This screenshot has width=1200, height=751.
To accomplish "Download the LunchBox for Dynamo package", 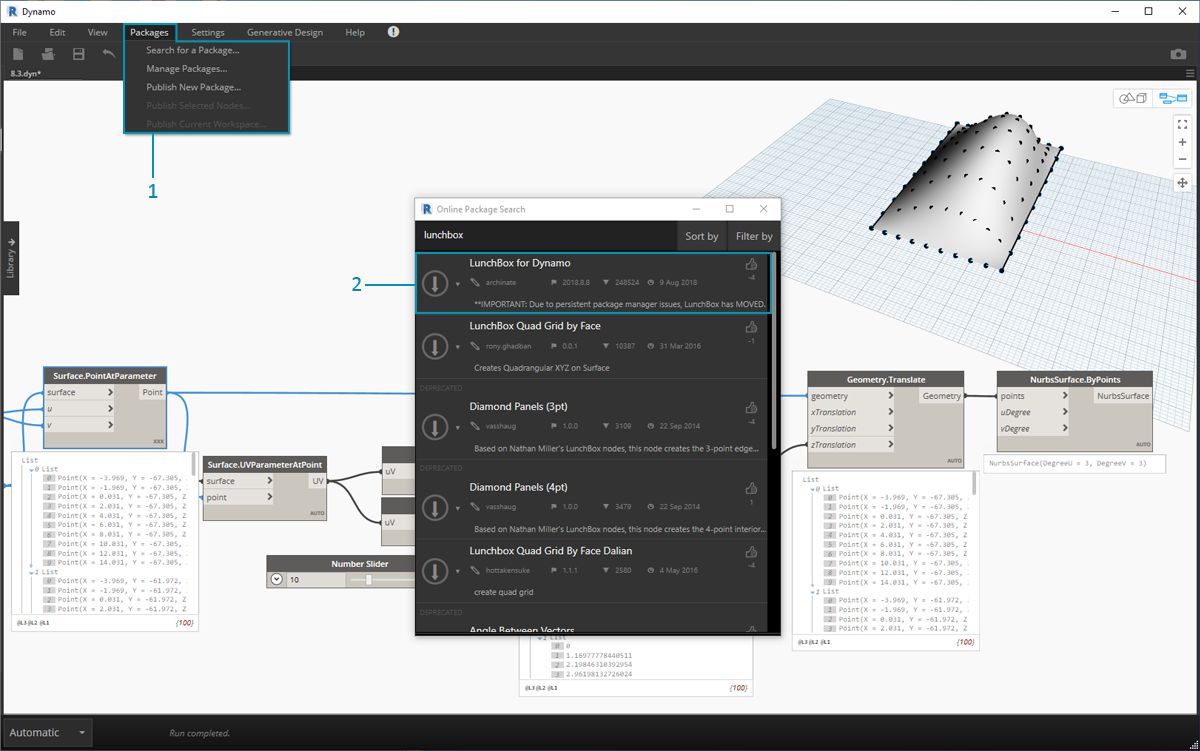I will [434, 284].
